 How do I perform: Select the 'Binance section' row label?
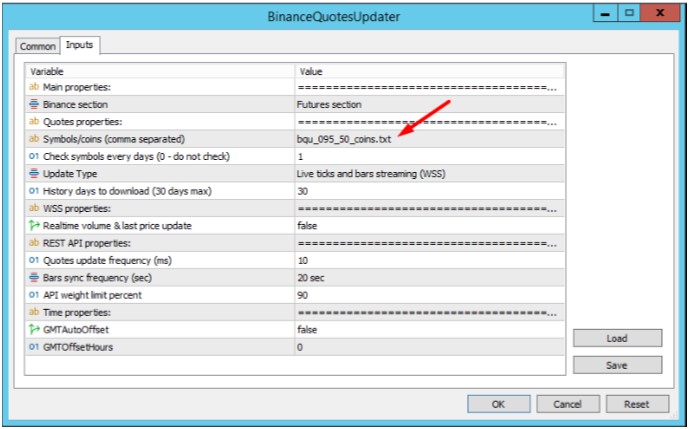(75, 104)
